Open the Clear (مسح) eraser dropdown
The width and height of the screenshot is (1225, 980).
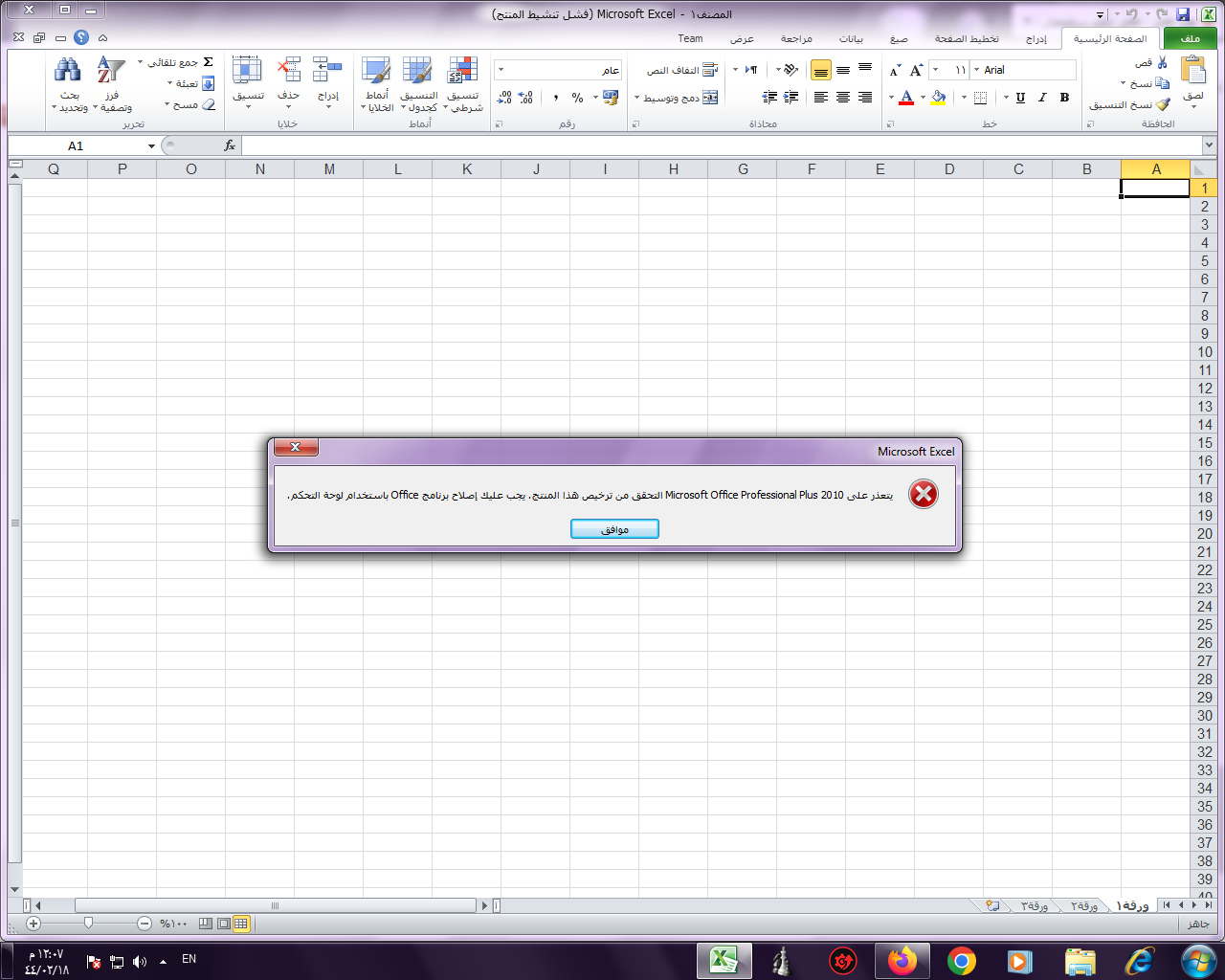click(190, 104)
